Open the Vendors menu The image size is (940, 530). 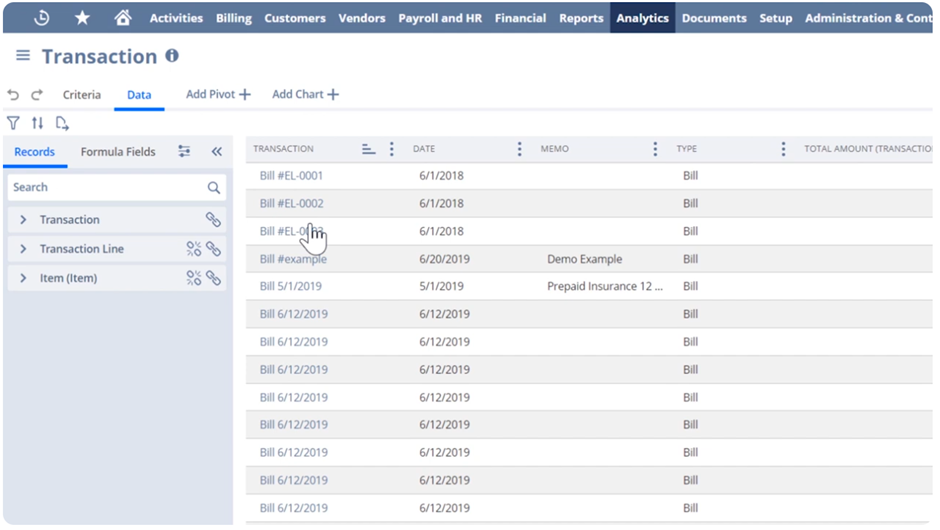361,18
